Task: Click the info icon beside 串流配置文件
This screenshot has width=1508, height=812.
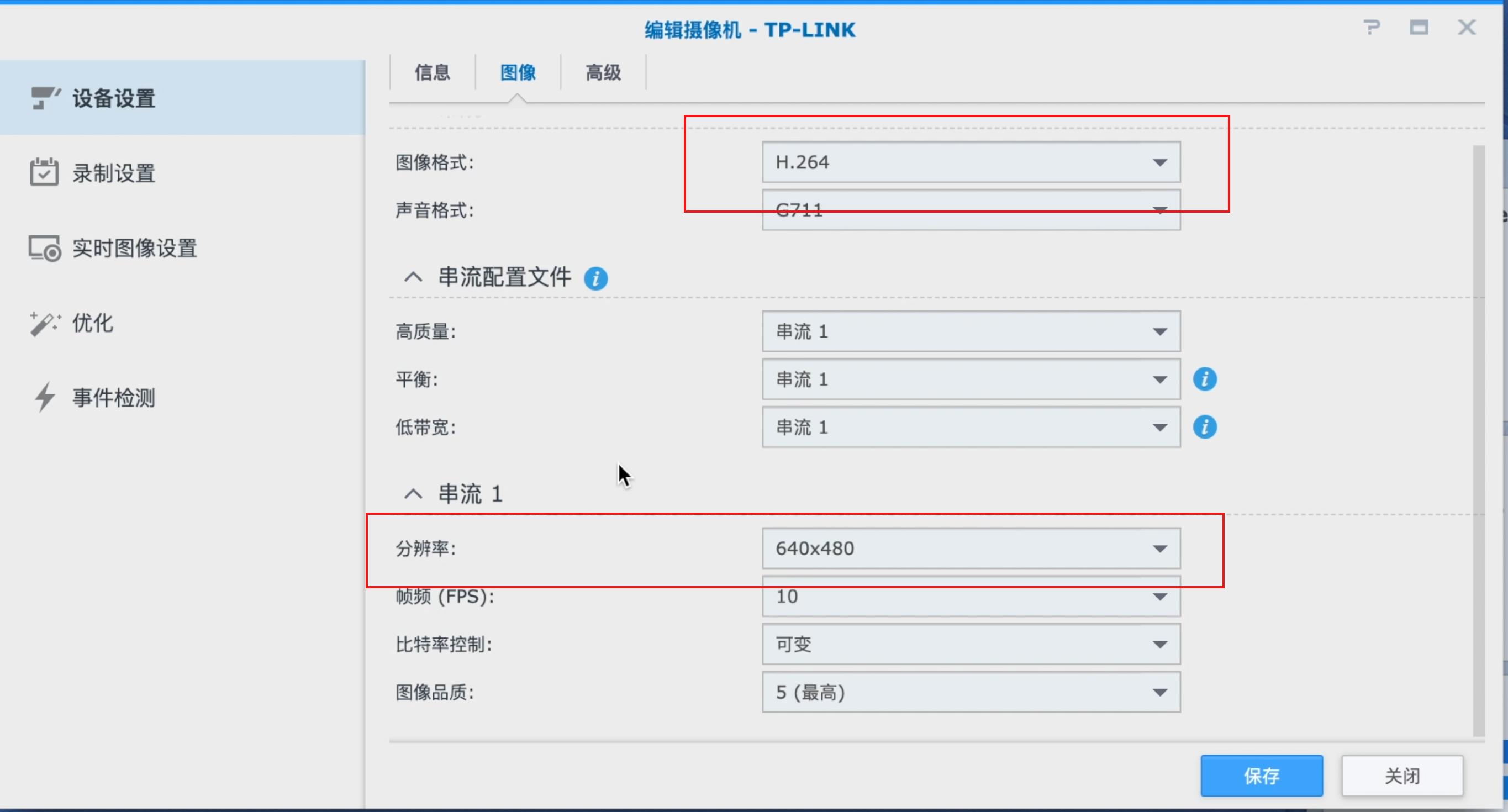Action: 595,278
